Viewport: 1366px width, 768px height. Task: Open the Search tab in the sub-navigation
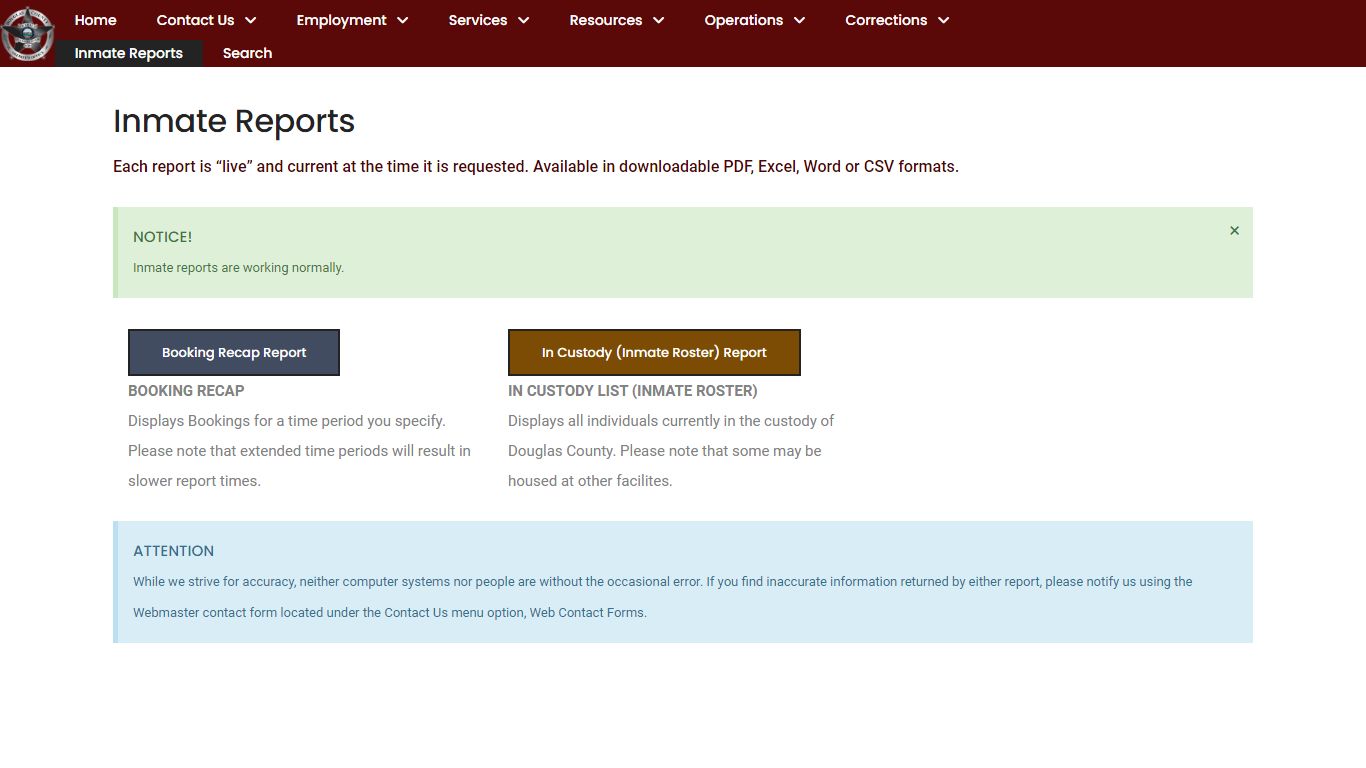(247, 53)
